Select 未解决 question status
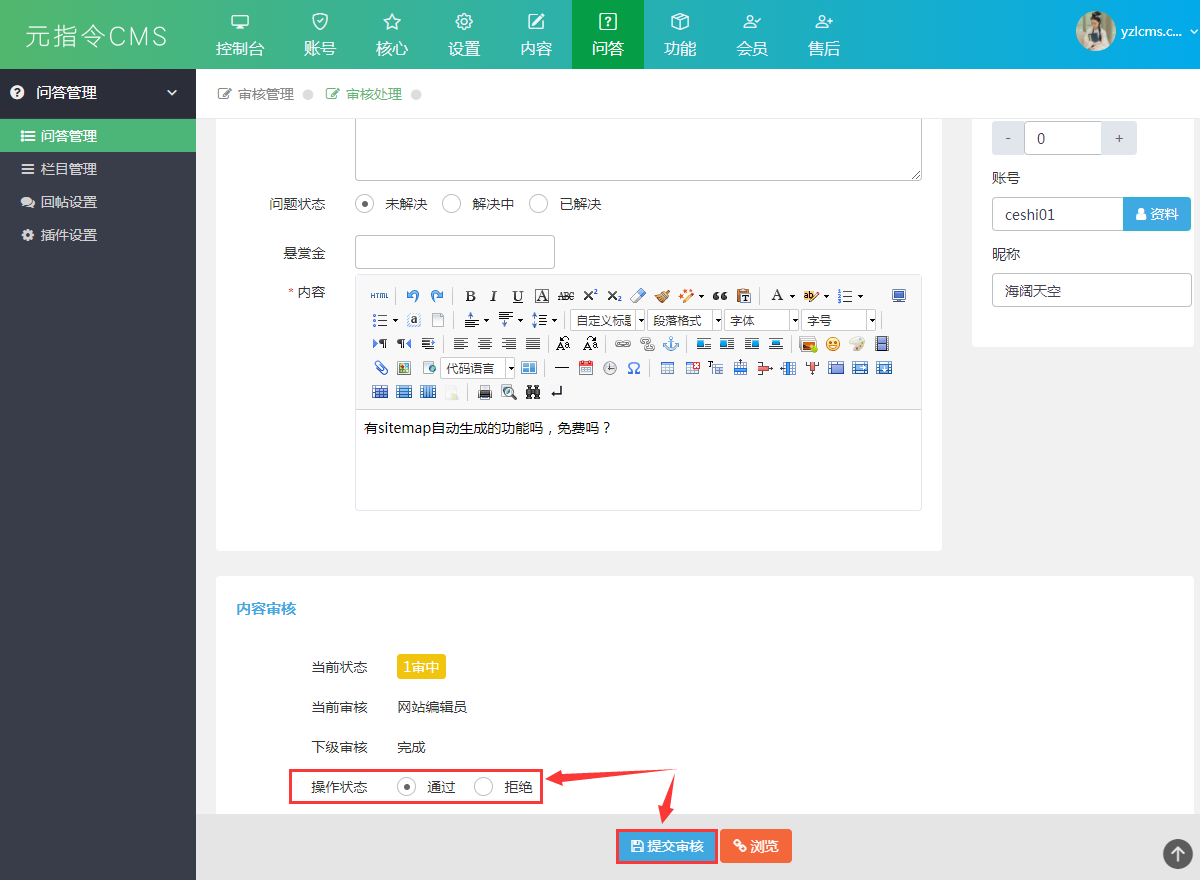Screen dimensions: 1200x880 [365, 204]
